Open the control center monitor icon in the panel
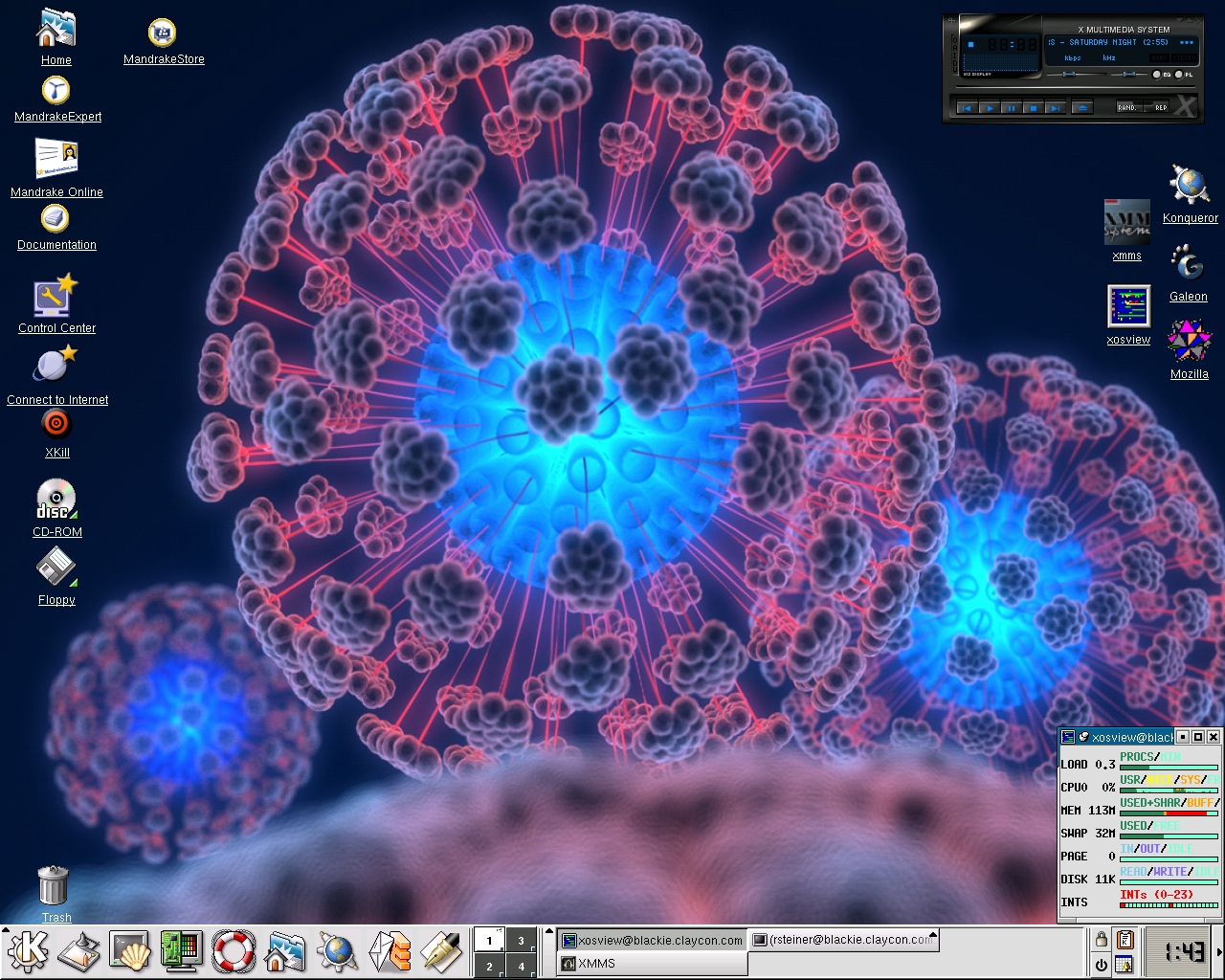 (181, 951)
